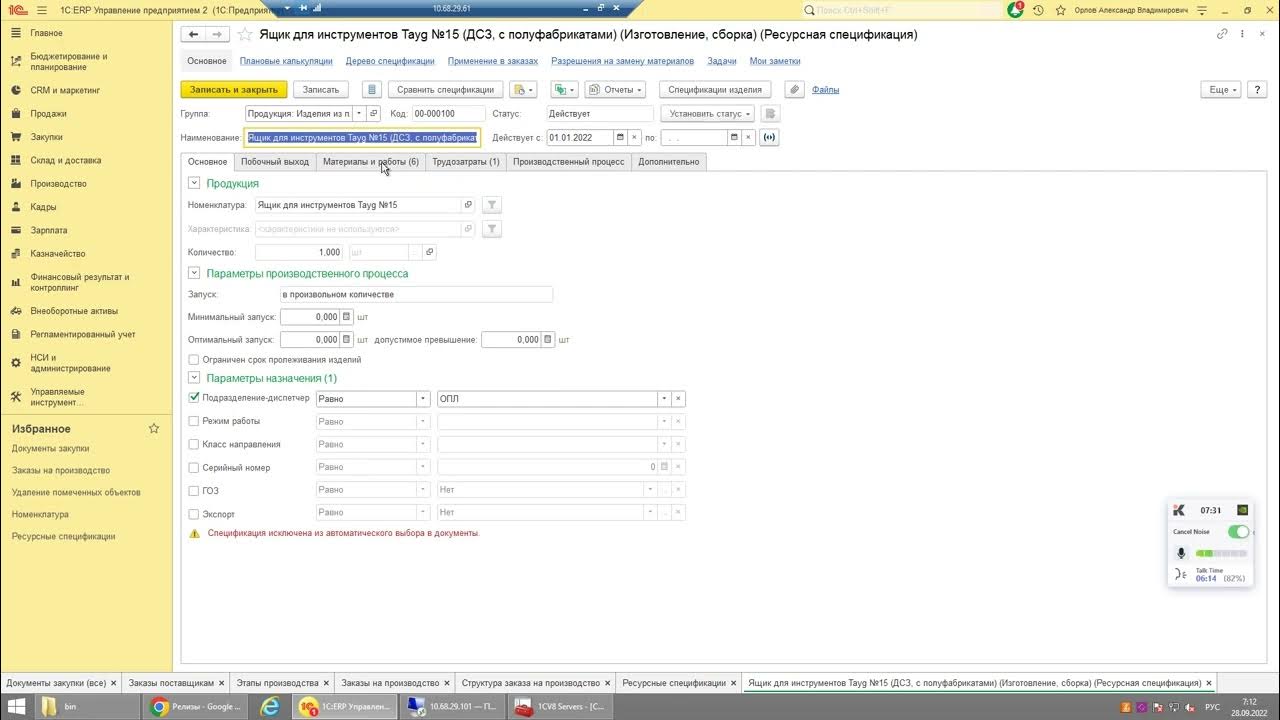Open the Еще menu
1280x720 pixels.
(1221, 89)
